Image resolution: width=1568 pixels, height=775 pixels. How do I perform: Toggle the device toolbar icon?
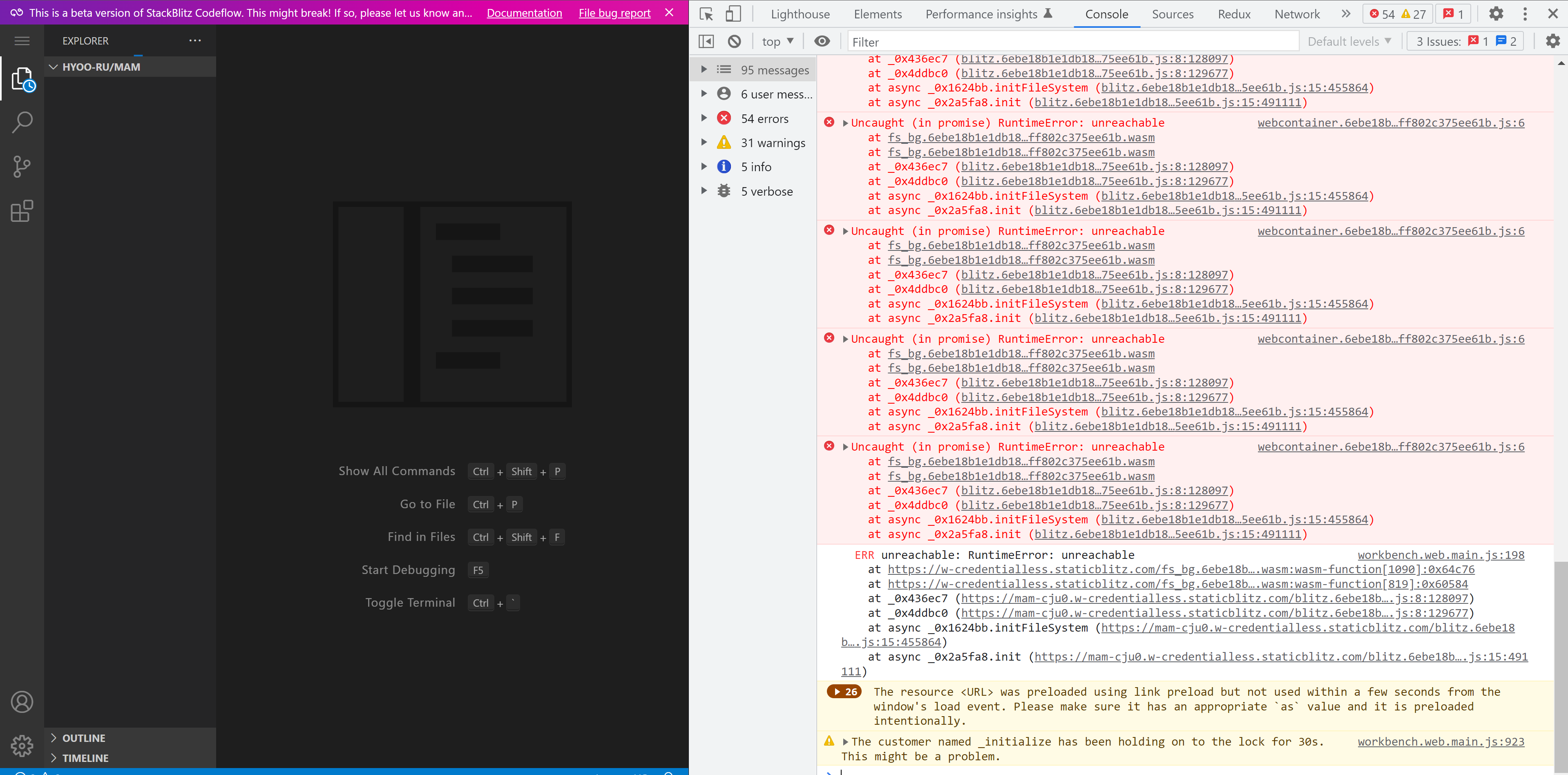(x=733, y=14)
